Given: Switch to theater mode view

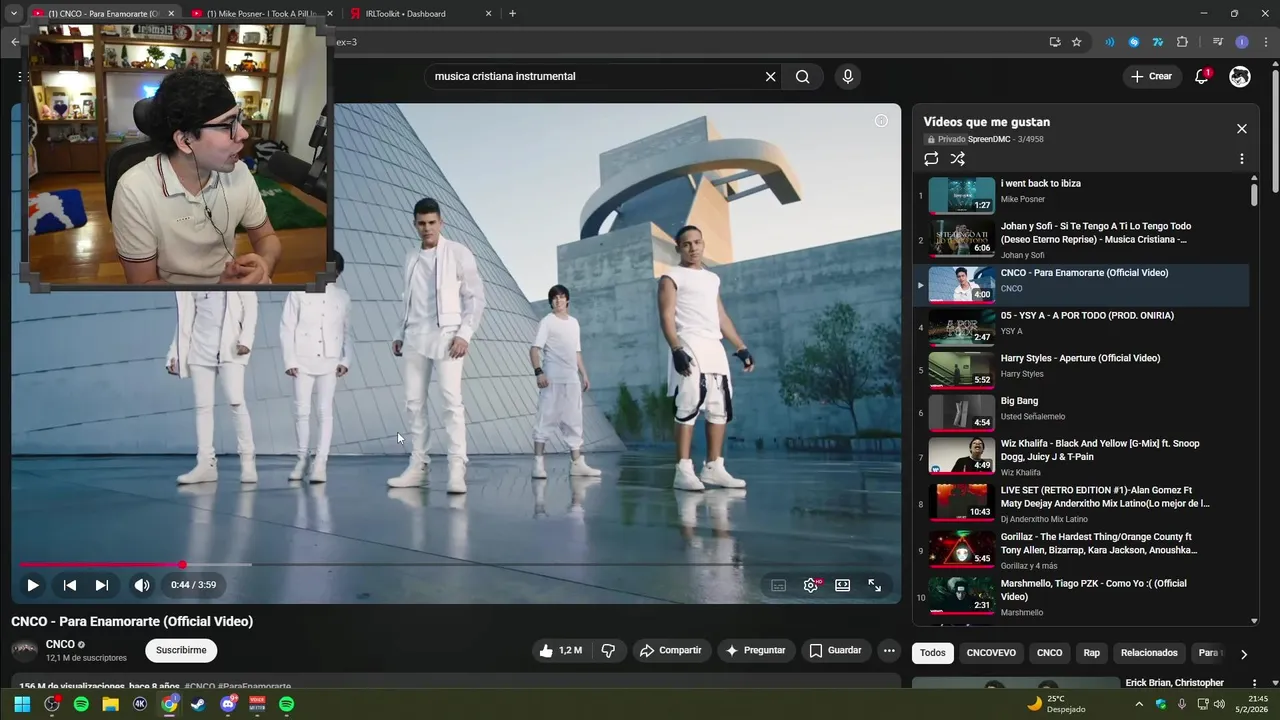Looking at the screenshot, I should point(843,585).
